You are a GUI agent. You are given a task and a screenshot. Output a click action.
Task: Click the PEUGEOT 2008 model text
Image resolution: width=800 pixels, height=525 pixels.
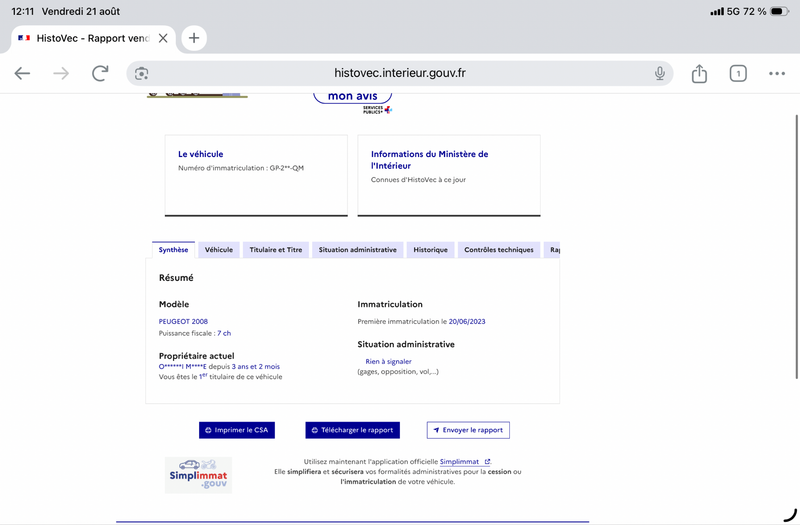[x=183, y=321]
